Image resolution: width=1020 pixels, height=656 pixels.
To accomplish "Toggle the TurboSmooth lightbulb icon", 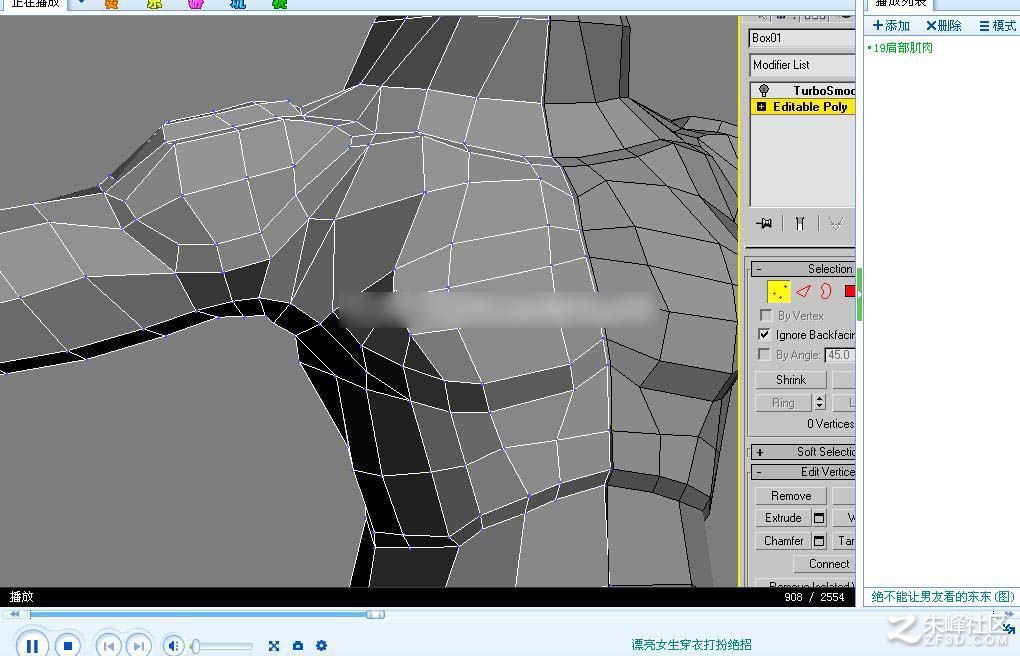I will [764, 90].
